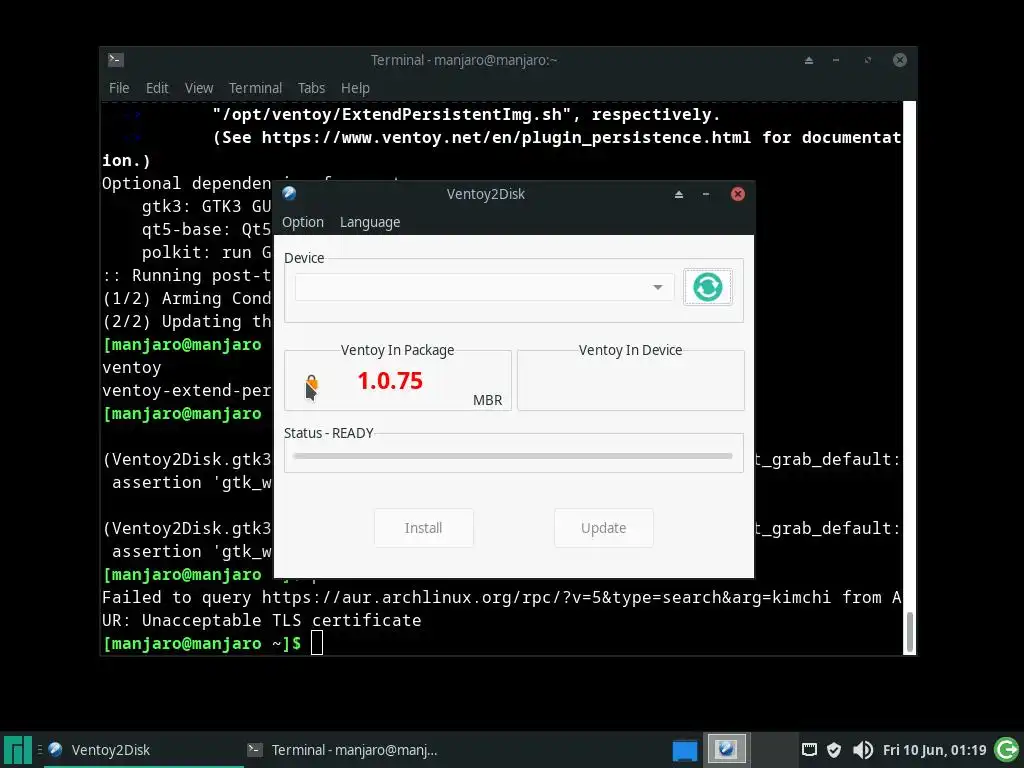
Task: Refresh the device list in Ventoy2Disk
Action: (708, 287)
